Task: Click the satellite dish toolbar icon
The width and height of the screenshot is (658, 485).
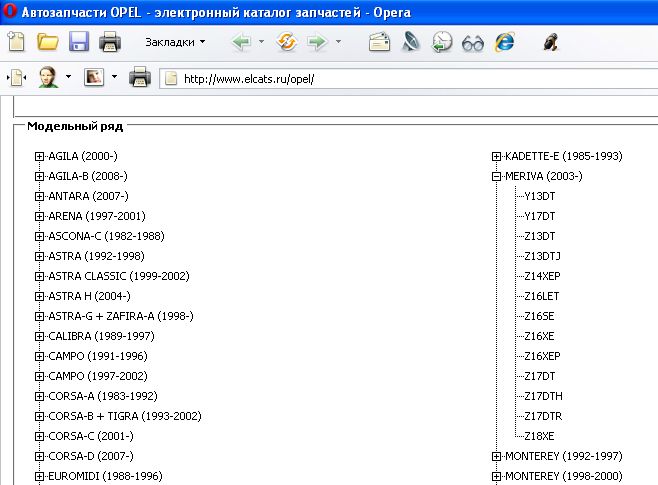Action: tap(411, 42)
